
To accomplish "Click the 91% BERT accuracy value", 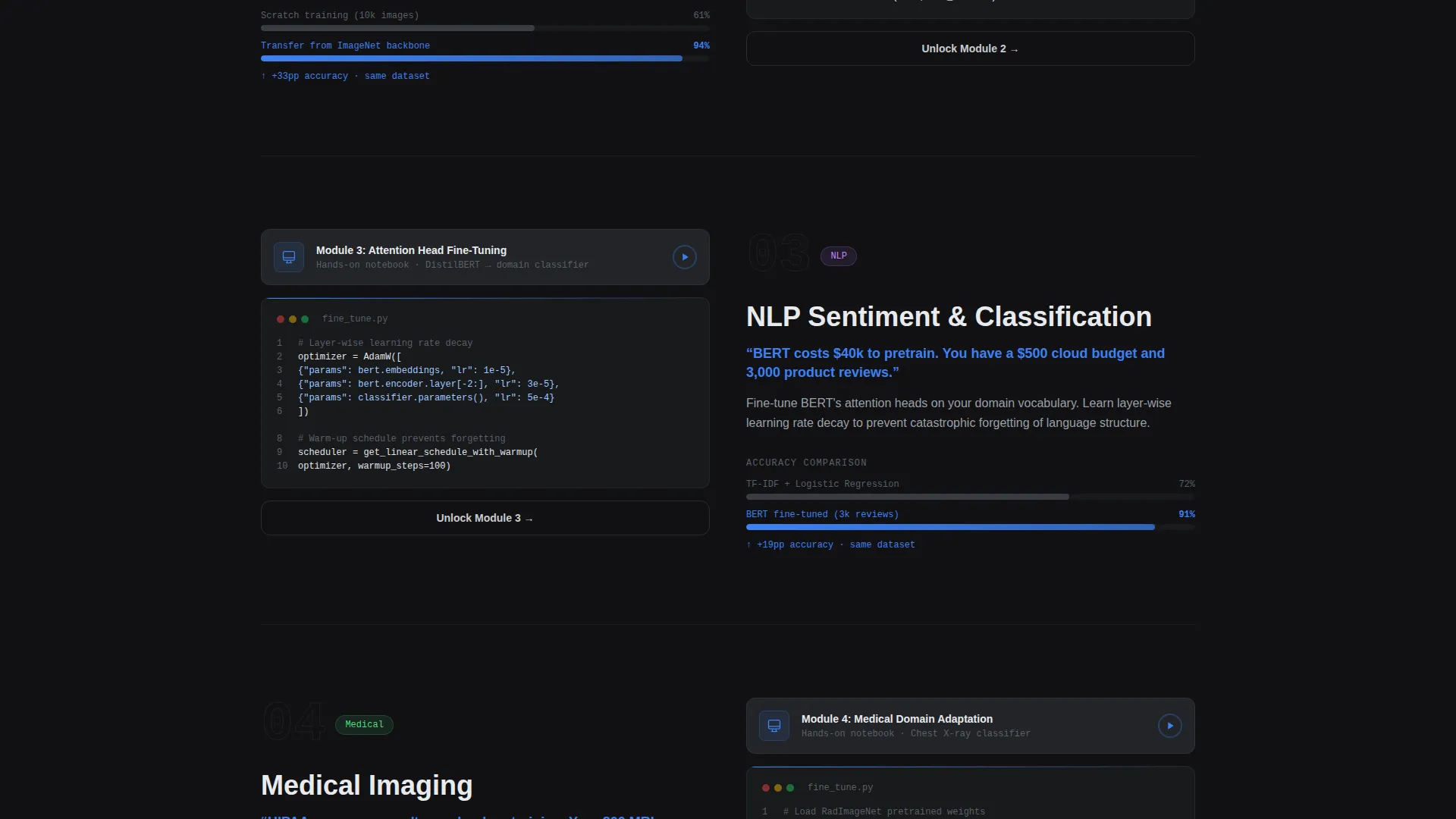I will 1186,515.
